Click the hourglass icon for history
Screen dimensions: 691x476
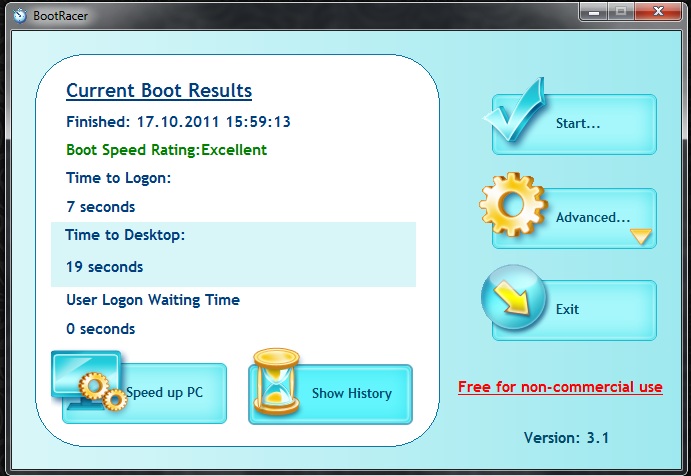(x=276, y=382)
